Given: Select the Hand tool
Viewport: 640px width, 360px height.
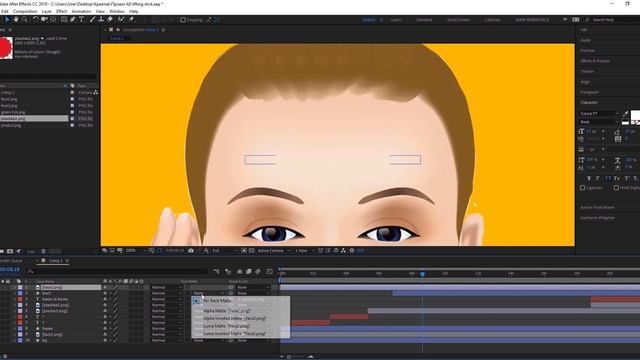Looking at the screenshot, I should point(16,19).
